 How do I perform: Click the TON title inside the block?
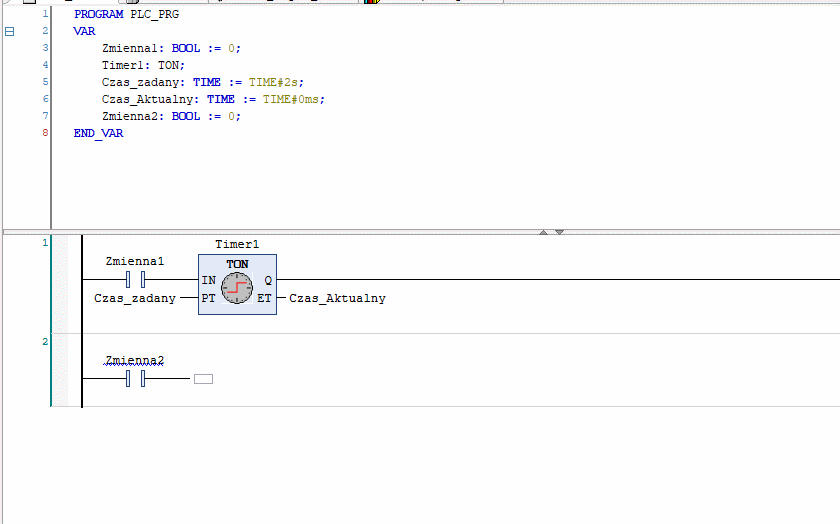click(x=237, y=264)
